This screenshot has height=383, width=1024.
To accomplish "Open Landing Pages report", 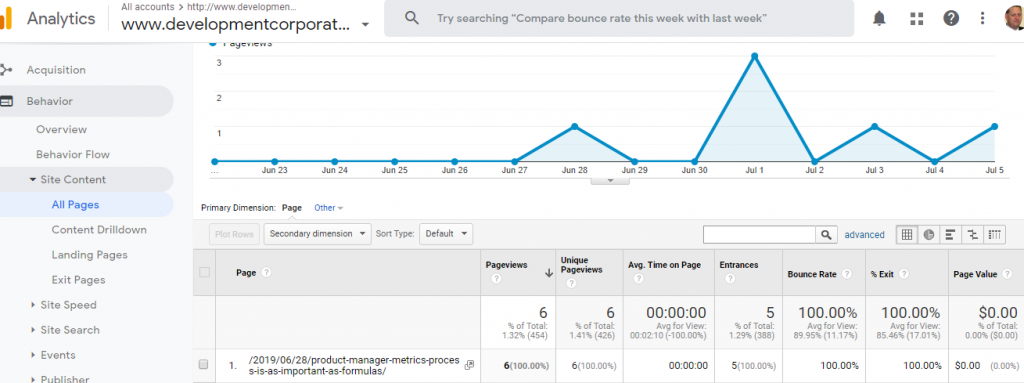I will click(x=89, y=255).
